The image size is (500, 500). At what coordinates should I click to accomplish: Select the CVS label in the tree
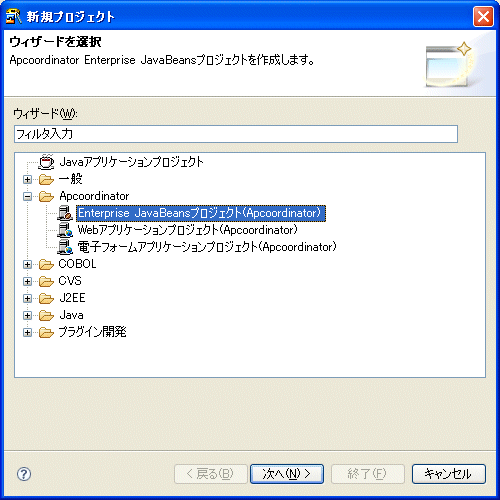[70, 281]
